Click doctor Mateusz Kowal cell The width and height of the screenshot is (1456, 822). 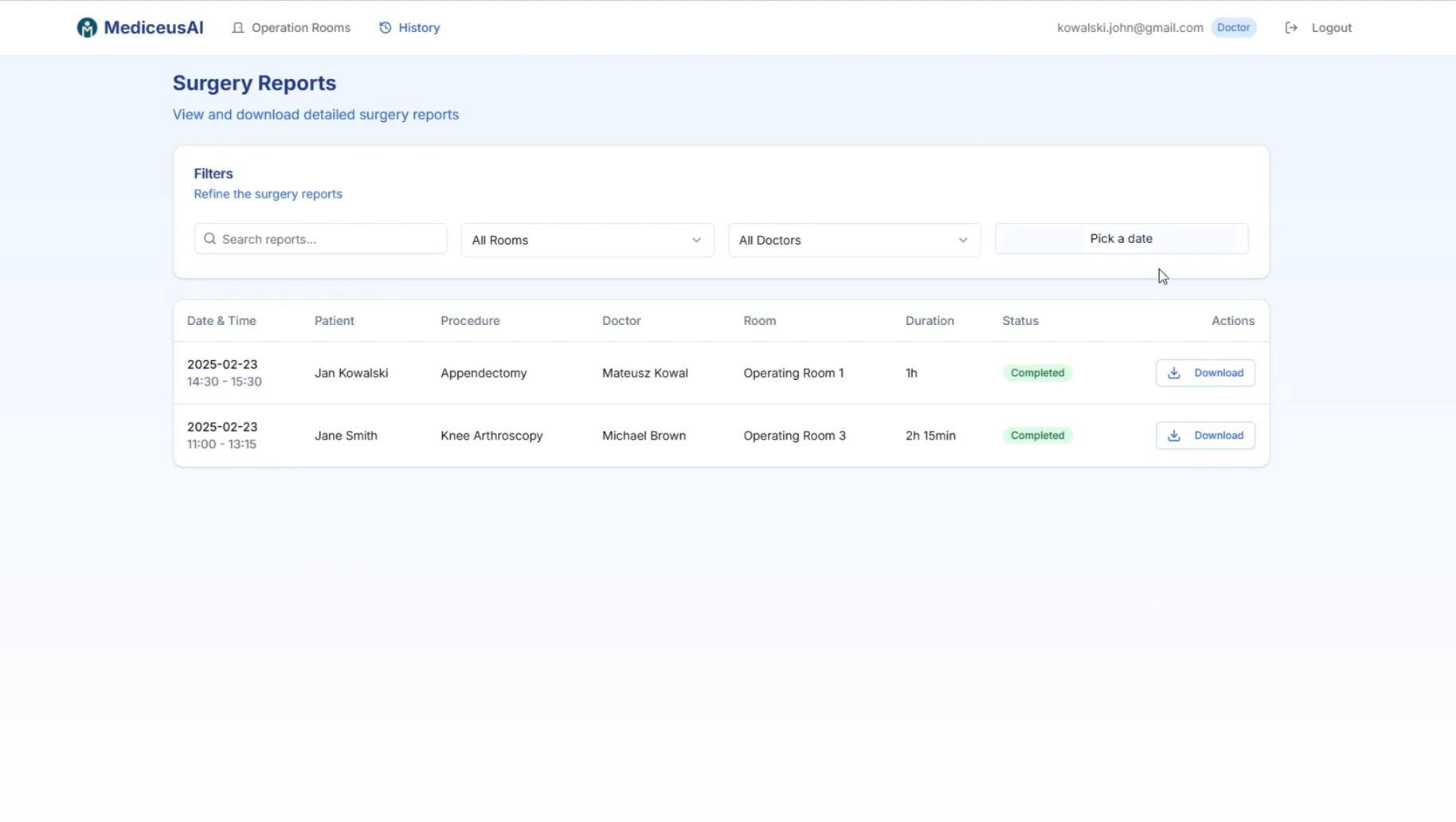(x=645, y=373)
